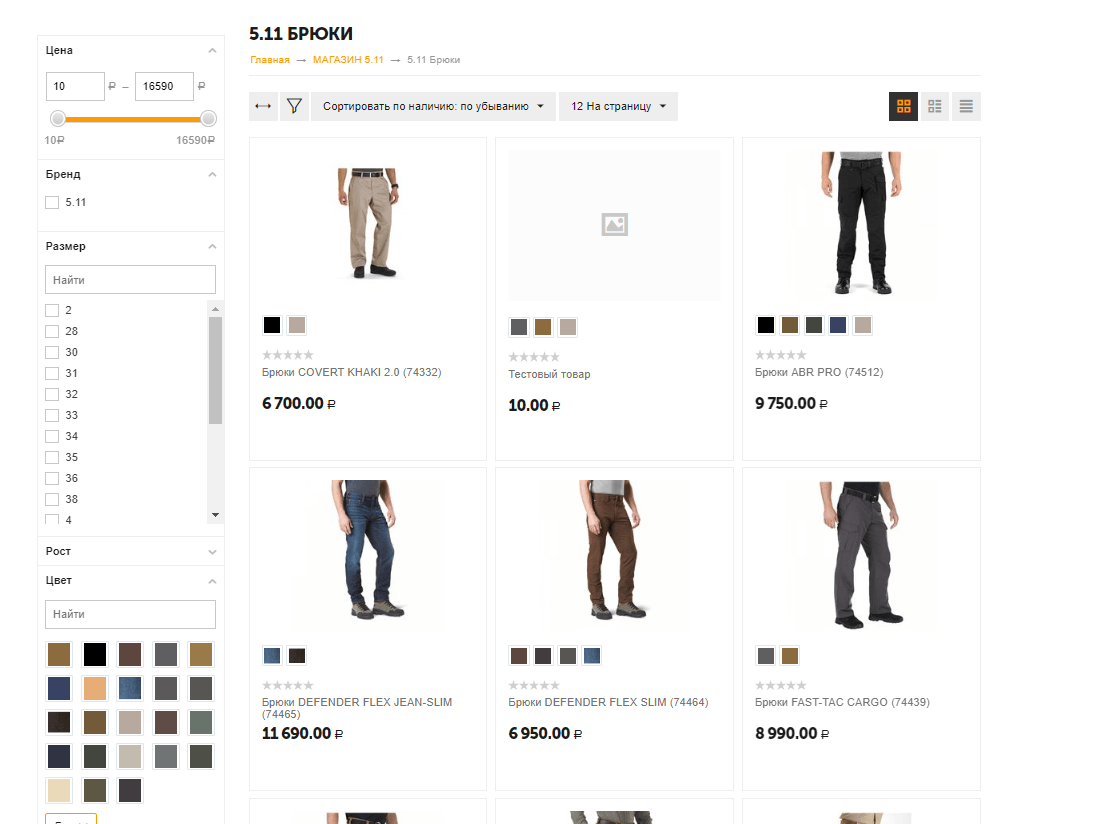Click the minimum price slider handle
The width and height of the screenshot is (1094, 824).
pos(58,119)
